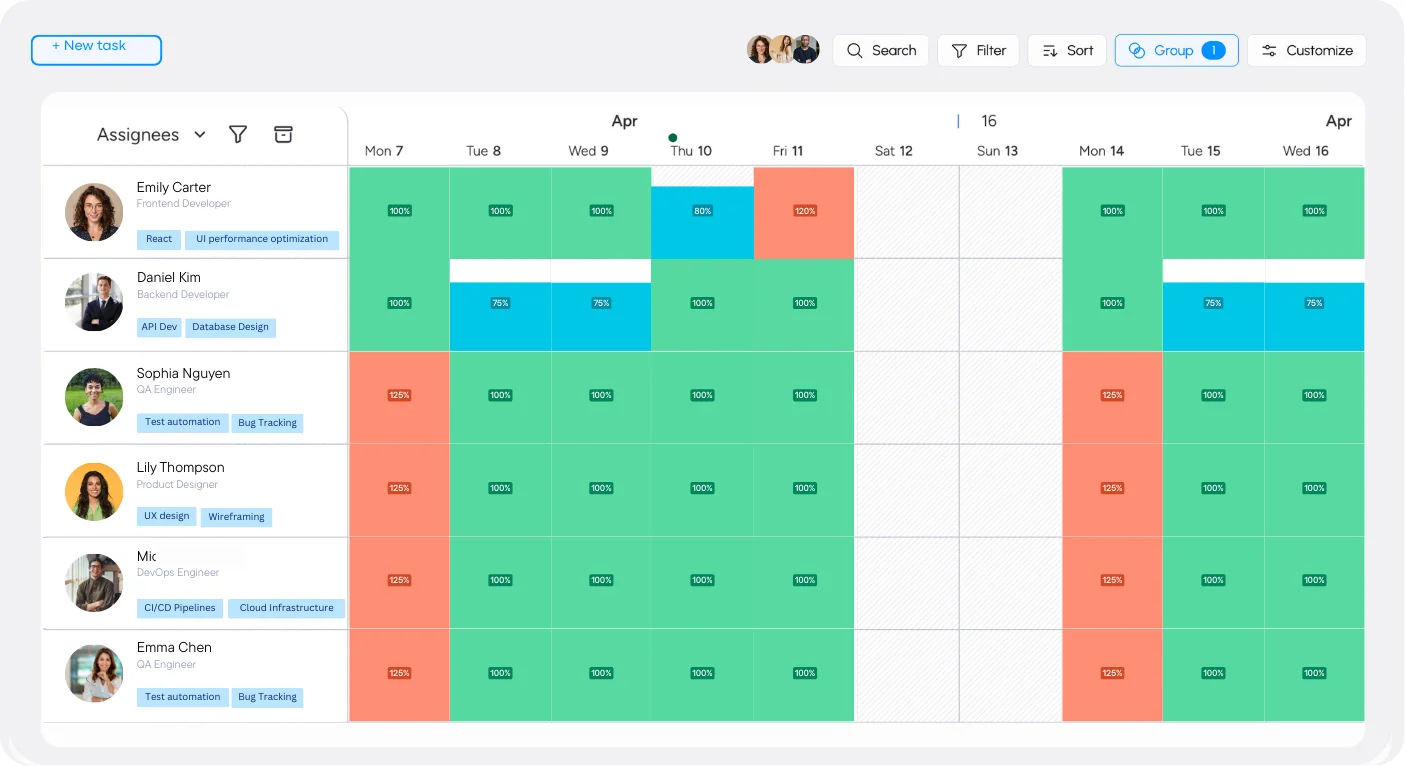
Task: Select the React tag under Emily Carter
Action: coord(158,239)
